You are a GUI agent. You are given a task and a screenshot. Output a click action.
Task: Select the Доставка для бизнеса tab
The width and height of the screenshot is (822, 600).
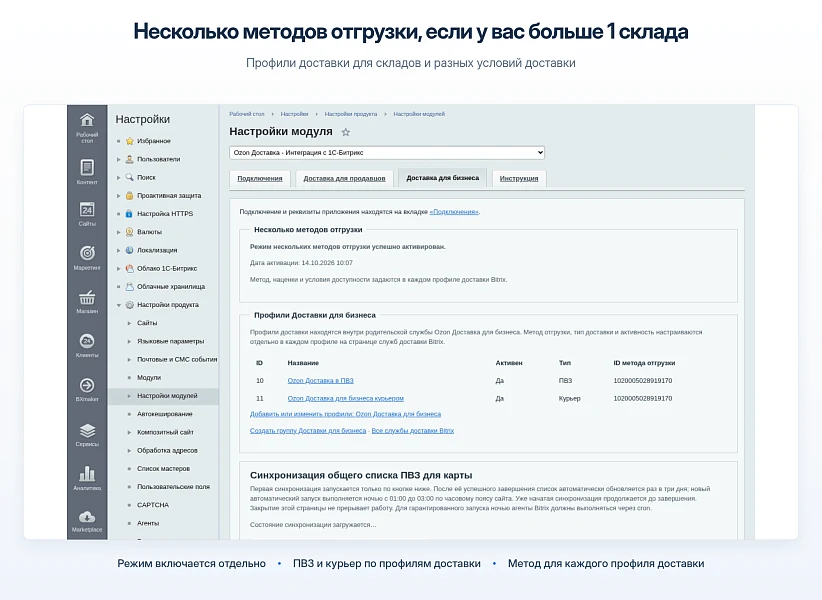pos(442,178)
